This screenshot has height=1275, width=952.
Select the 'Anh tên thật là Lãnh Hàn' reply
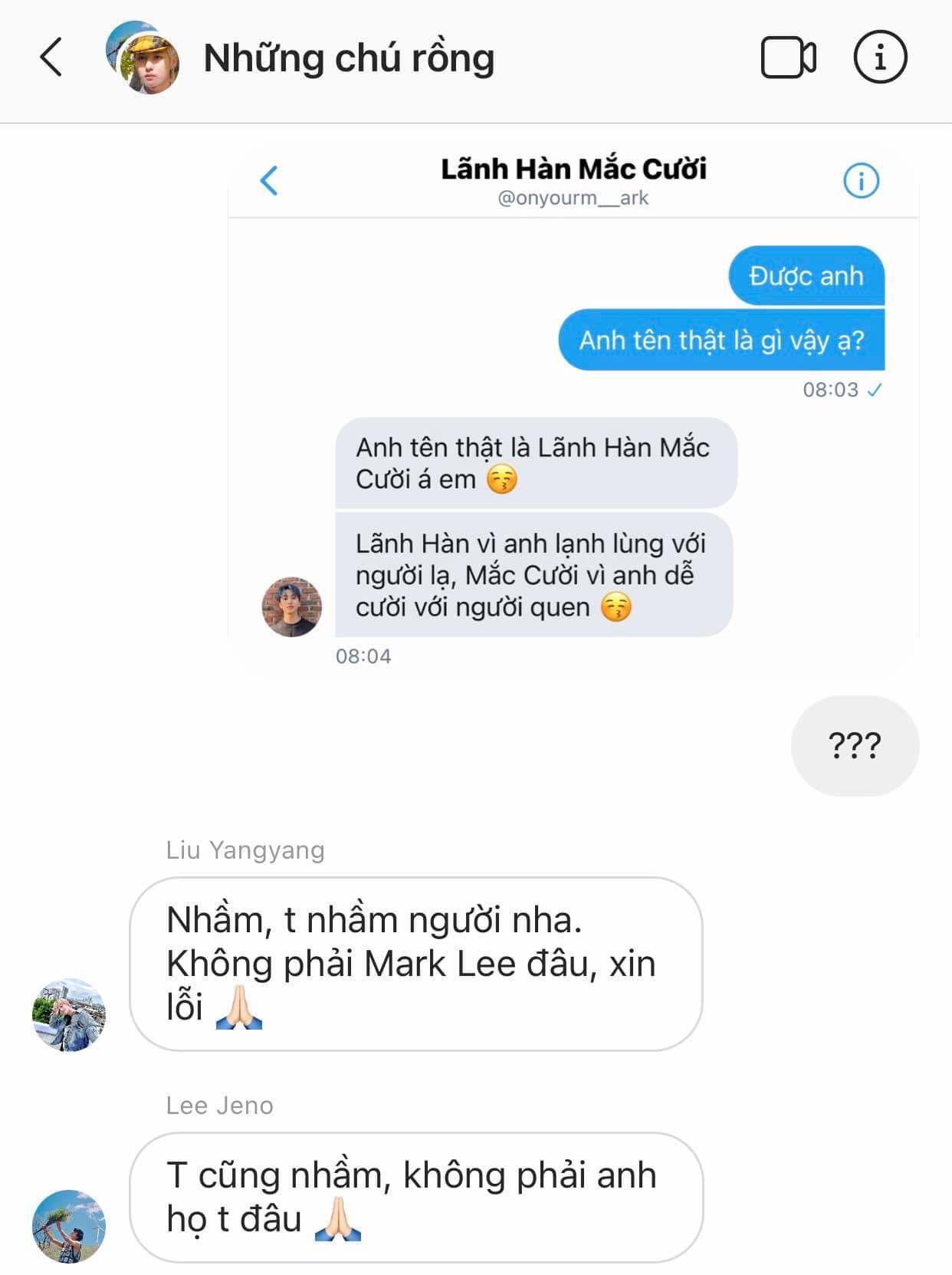coord(536,463)
